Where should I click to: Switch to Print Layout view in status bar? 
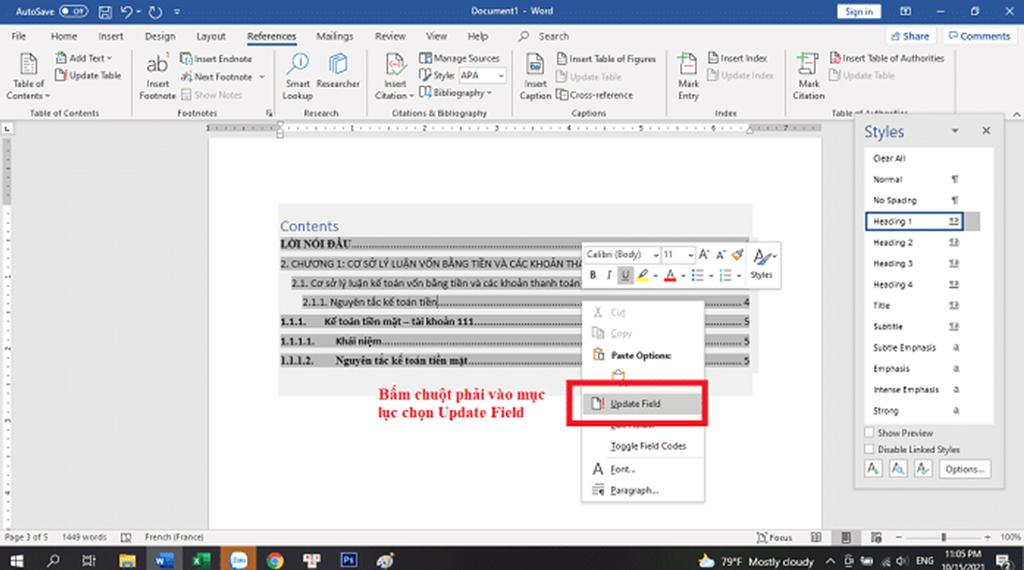pyautogui.click(x=846, y=537)
